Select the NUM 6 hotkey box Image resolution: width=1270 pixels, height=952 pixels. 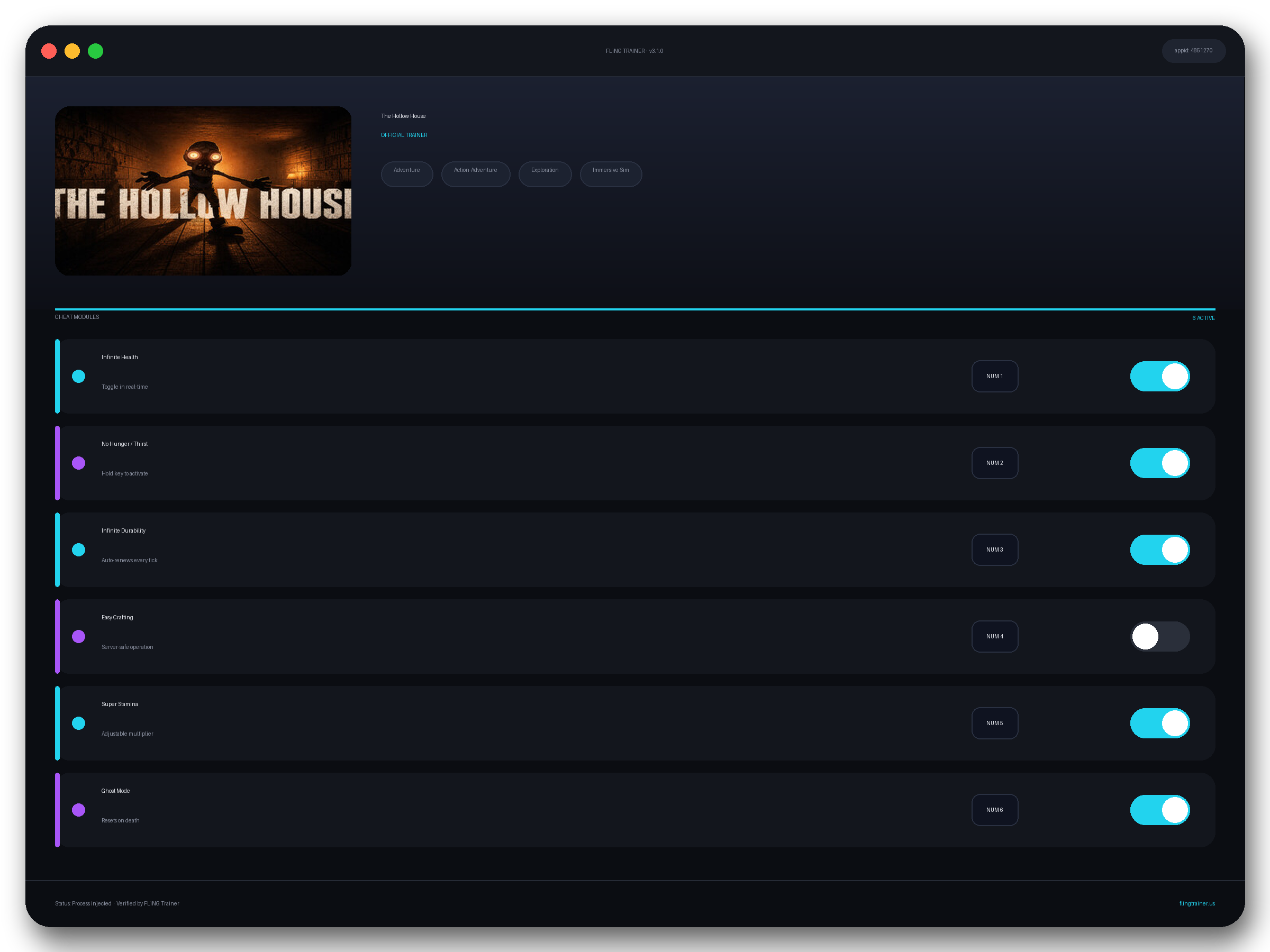(x=994, y=810)
